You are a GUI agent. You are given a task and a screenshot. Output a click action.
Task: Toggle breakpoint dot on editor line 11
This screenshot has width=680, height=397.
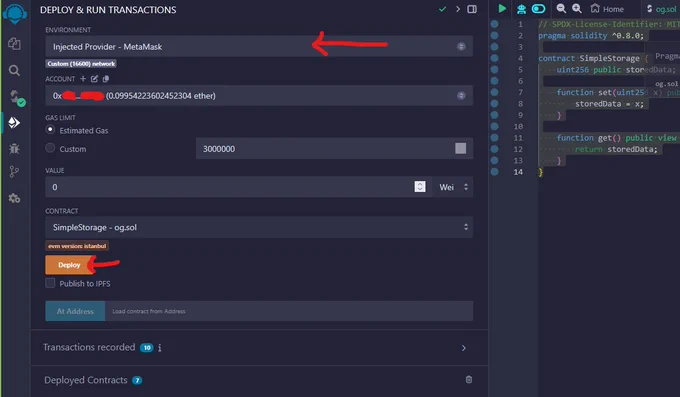494,138
